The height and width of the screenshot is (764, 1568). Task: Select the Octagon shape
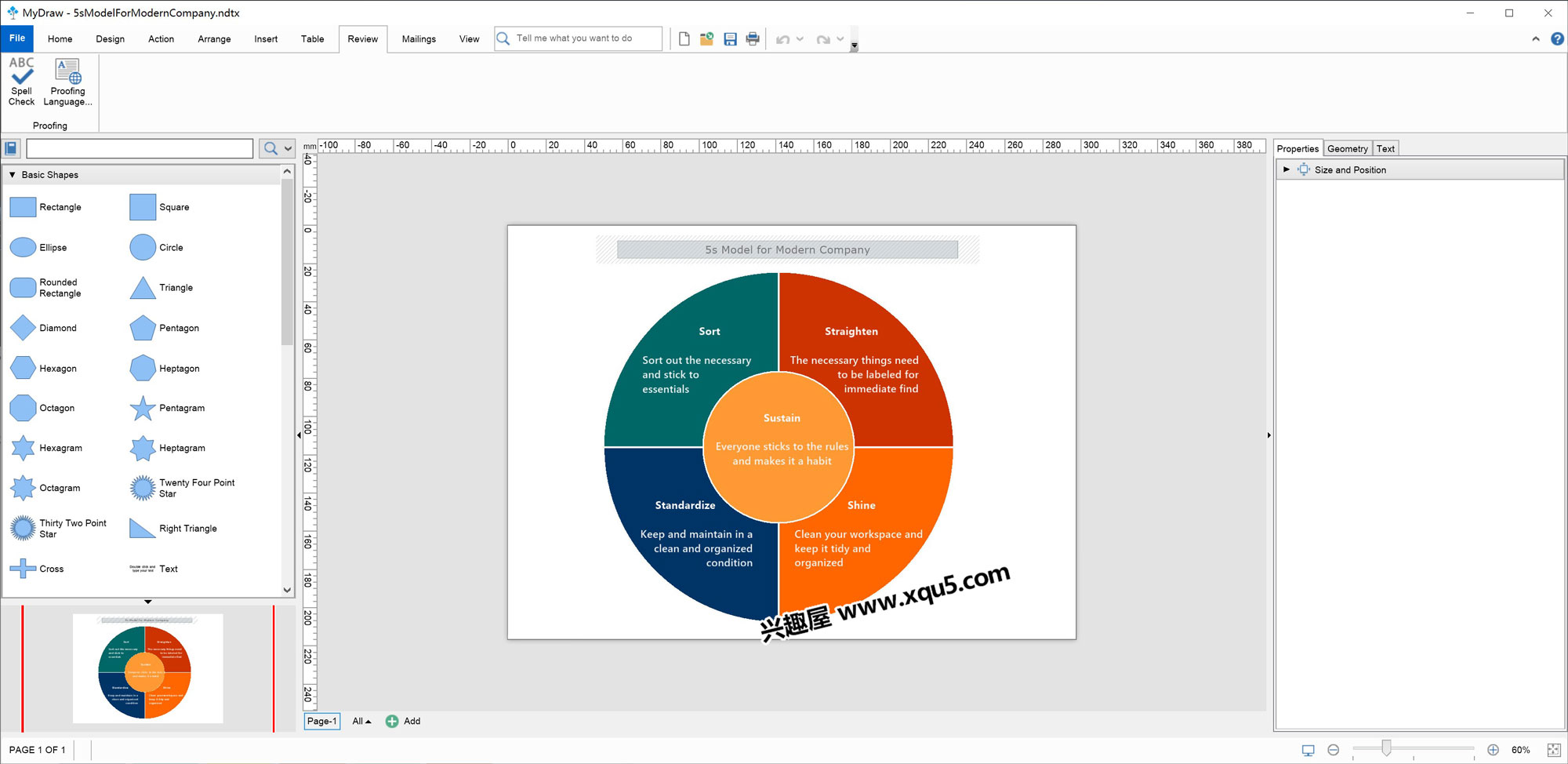click(x=42, y=408)
